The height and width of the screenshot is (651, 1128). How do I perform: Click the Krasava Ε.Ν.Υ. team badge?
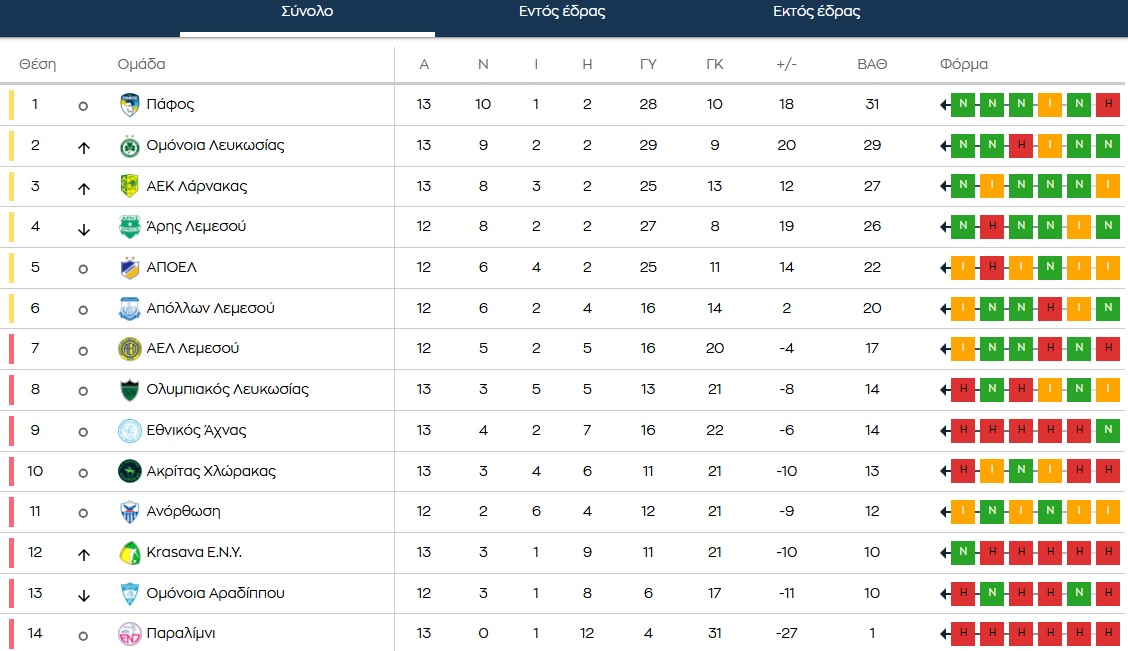click(x=129, y=552)
